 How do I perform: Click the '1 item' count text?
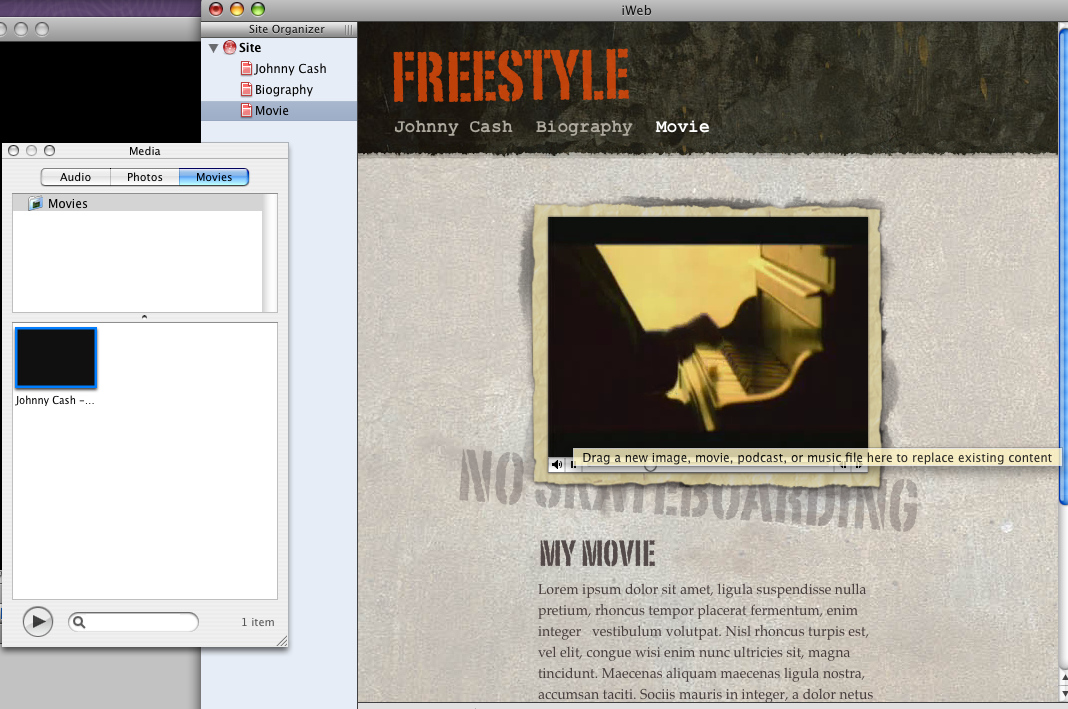pyautogui.click(x=257, y=622)
